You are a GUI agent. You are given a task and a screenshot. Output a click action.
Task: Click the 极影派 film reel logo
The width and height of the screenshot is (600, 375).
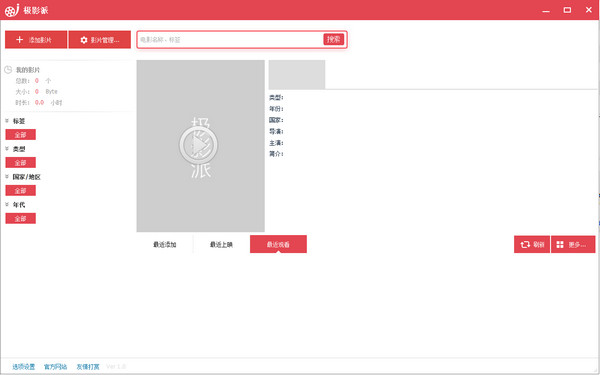(12, 10)
